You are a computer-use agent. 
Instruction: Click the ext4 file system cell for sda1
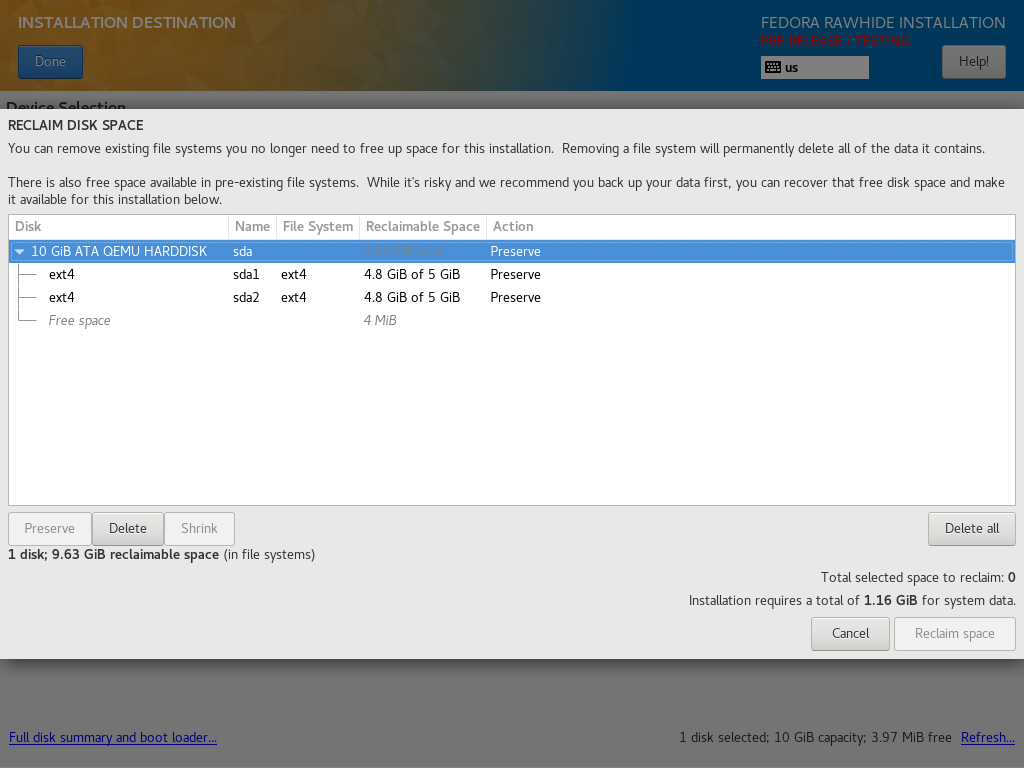tap(294, 274)
